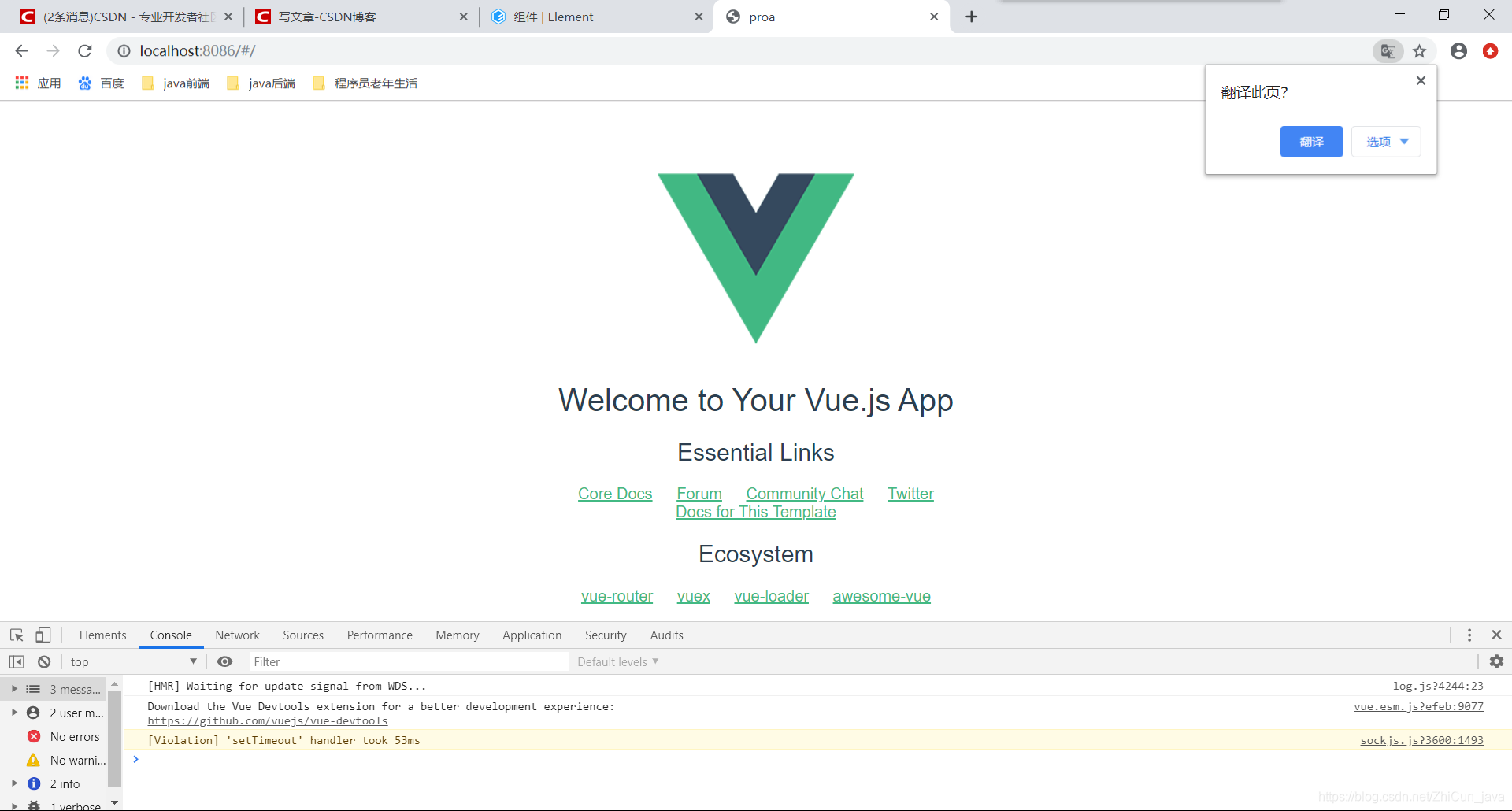The height and width of the screenshot is (811, 1512).
Task: Click the red update extension icon
Action: (1490, 51)
